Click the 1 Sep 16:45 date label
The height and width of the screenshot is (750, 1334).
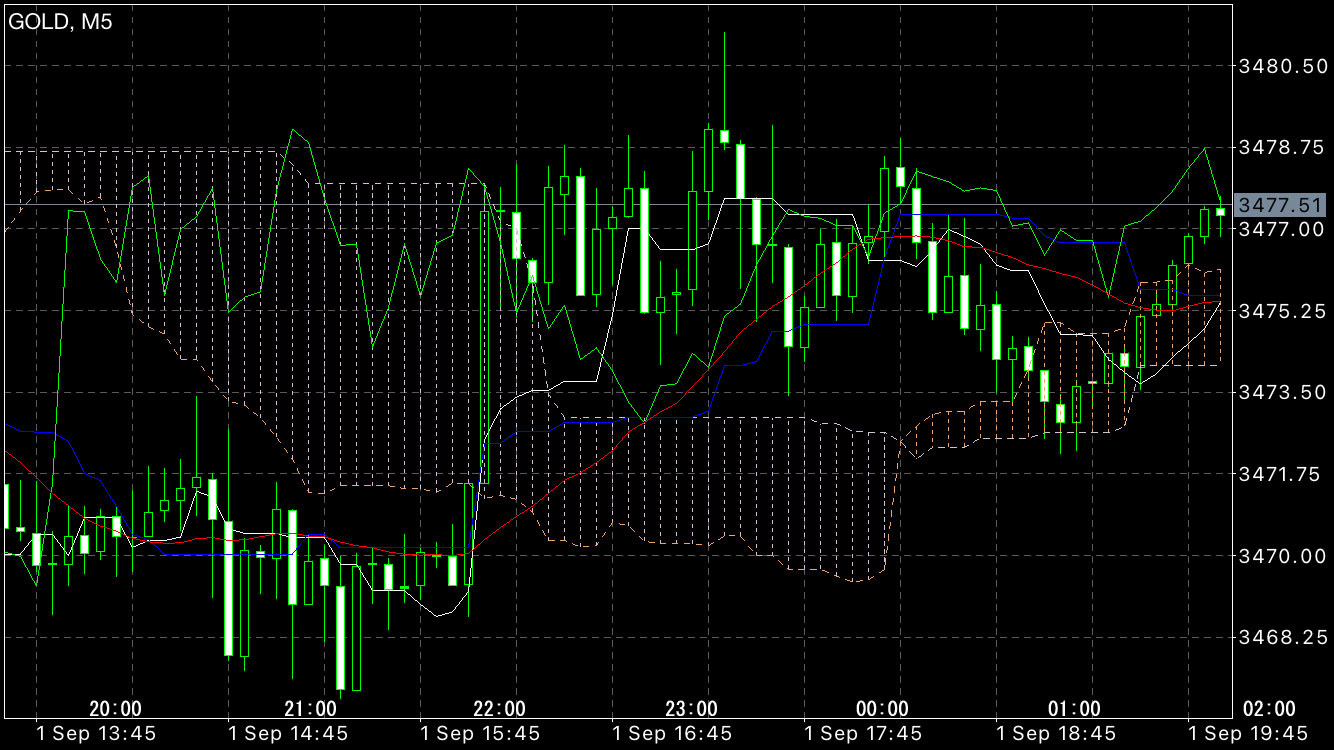[672, 734]
